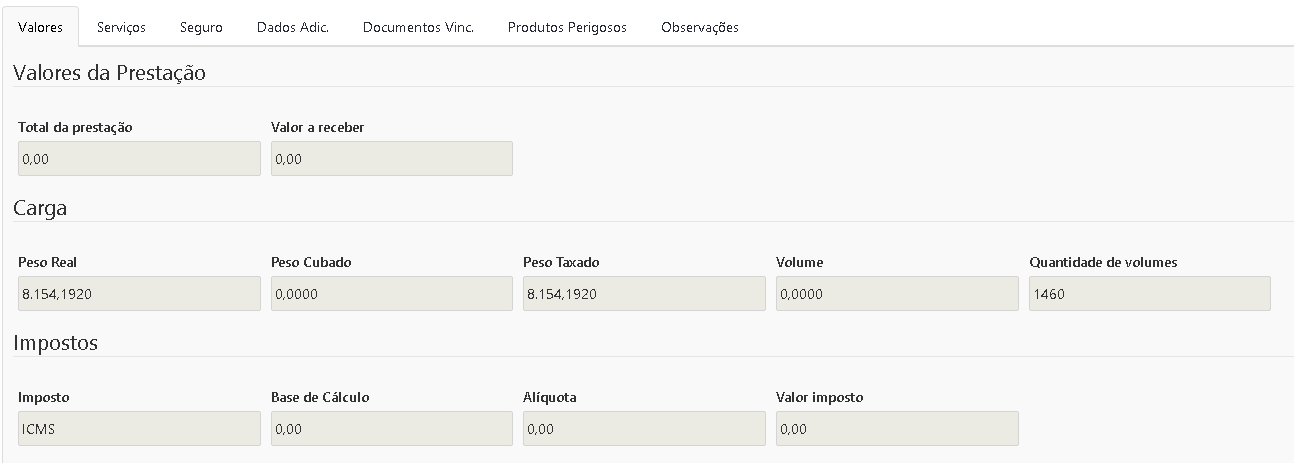This screenshot has width=1294, height=475.
Task: Select the Valor imposto field
Action: coord(897,429)
